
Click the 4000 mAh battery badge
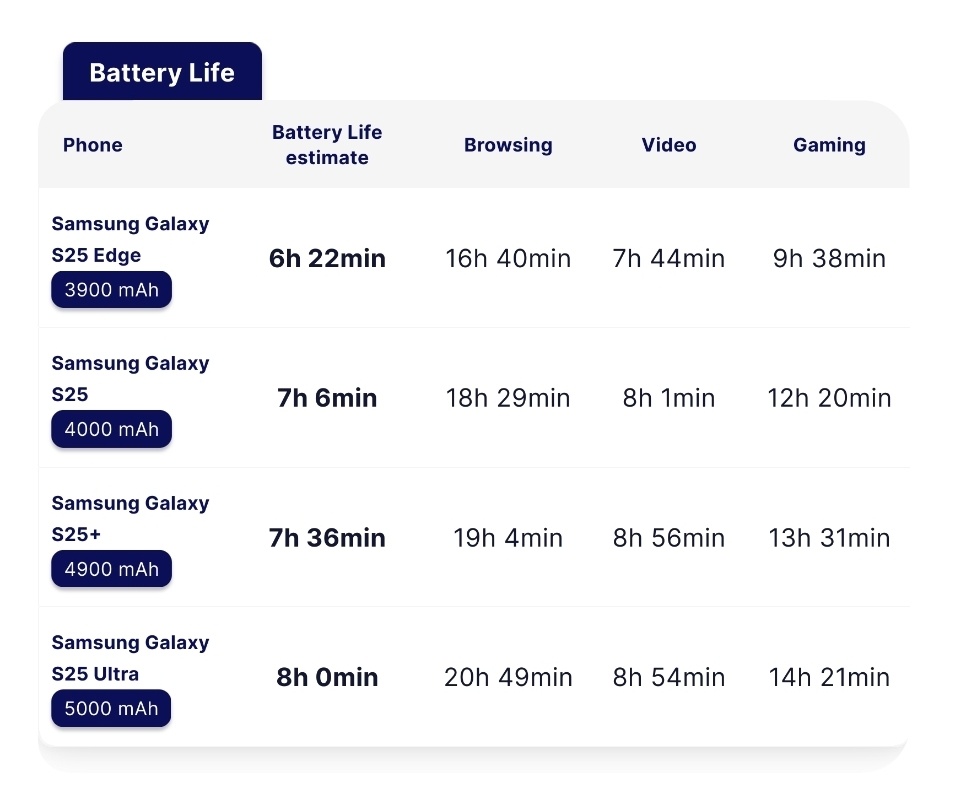click(111, 429)
